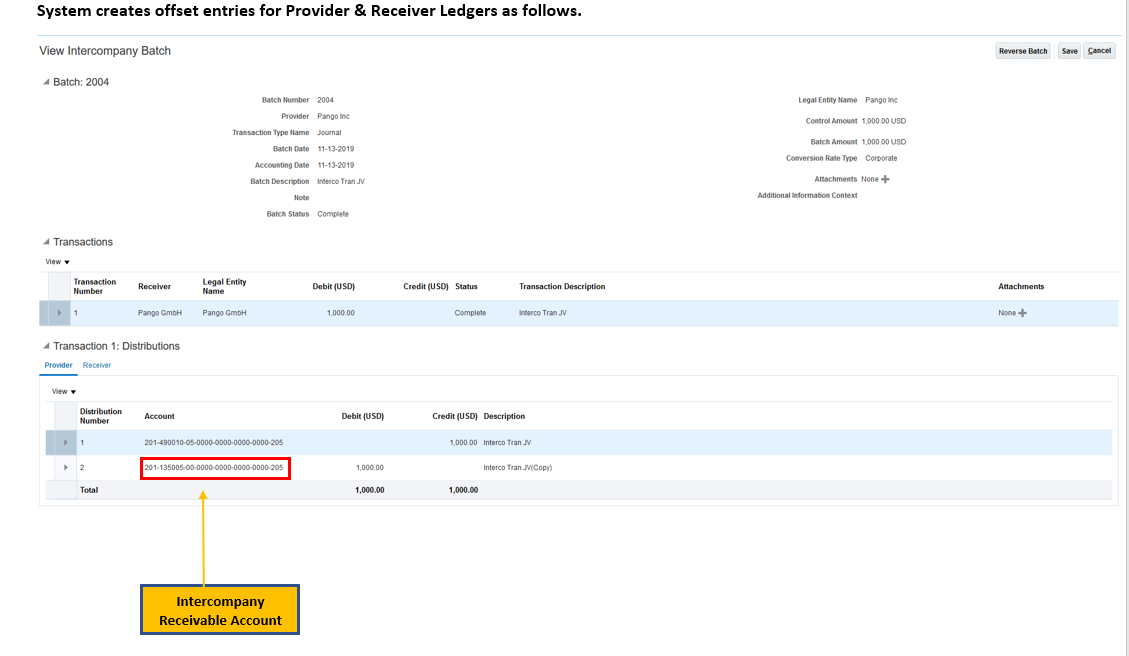The image size is (1129, 656).
Task: Collapse the Batch: 2004 section
Action: point(45,82)
